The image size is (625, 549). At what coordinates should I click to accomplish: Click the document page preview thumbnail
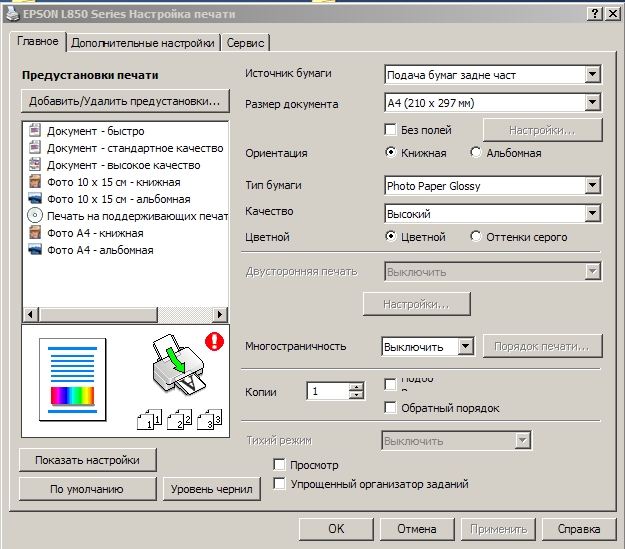(x=73, y=380)
